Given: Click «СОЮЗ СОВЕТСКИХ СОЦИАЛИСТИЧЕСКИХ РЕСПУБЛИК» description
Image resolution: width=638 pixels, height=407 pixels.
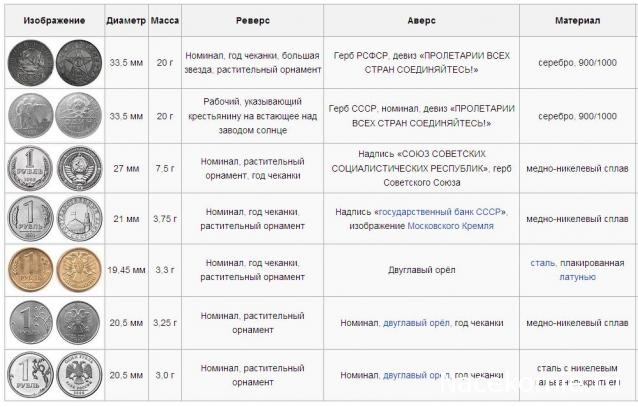Looking at the screenshot, I should (422, 168).
